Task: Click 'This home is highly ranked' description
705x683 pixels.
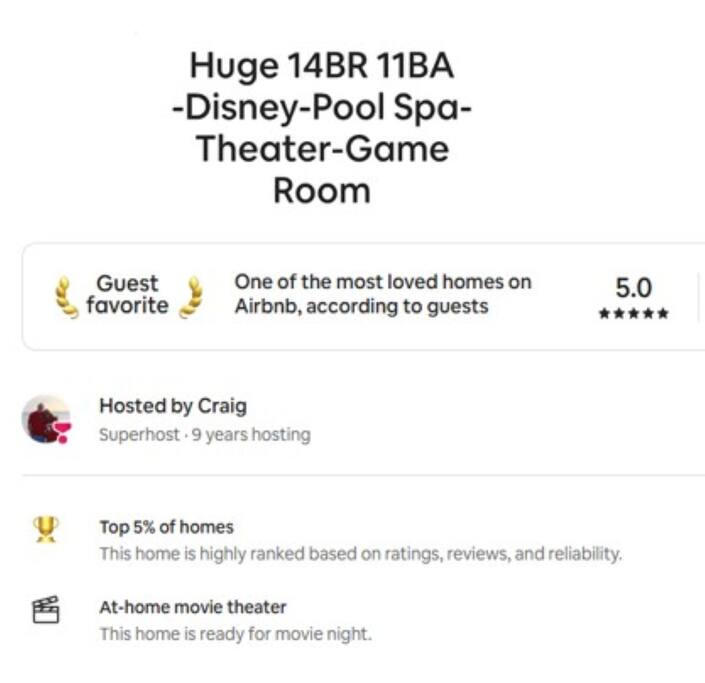Action: click(360, 554)
